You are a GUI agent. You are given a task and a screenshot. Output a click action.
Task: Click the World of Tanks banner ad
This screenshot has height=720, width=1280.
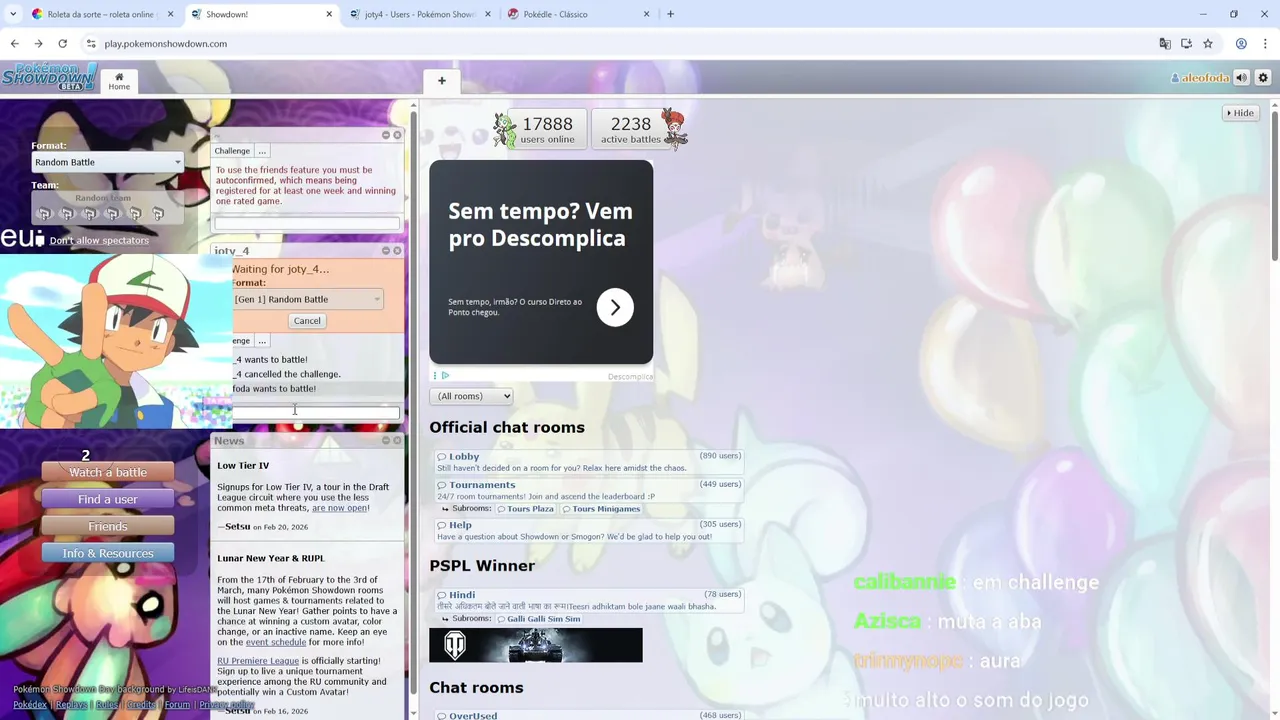[x=536, y=645]
